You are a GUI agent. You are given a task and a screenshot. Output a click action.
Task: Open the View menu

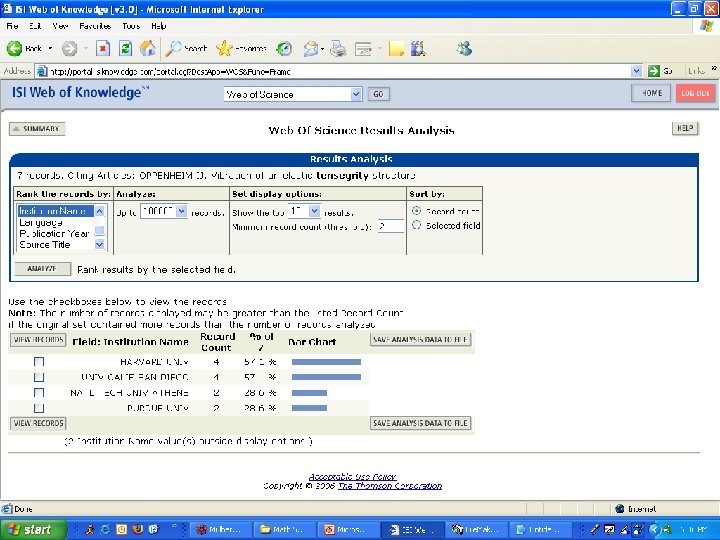[60, 26]
